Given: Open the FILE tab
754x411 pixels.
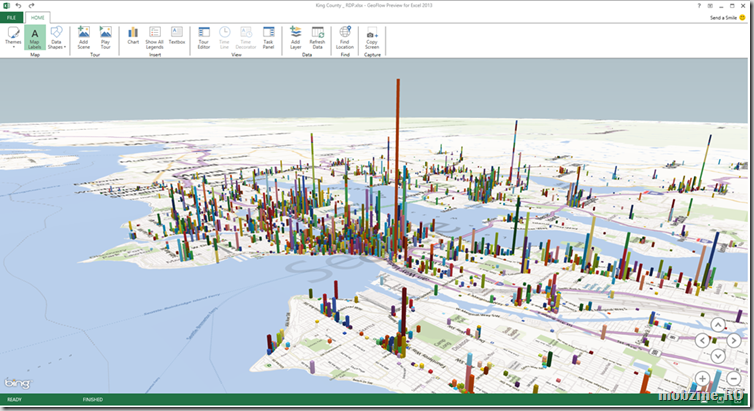Looking at the screenshot, I should point(13,18).
